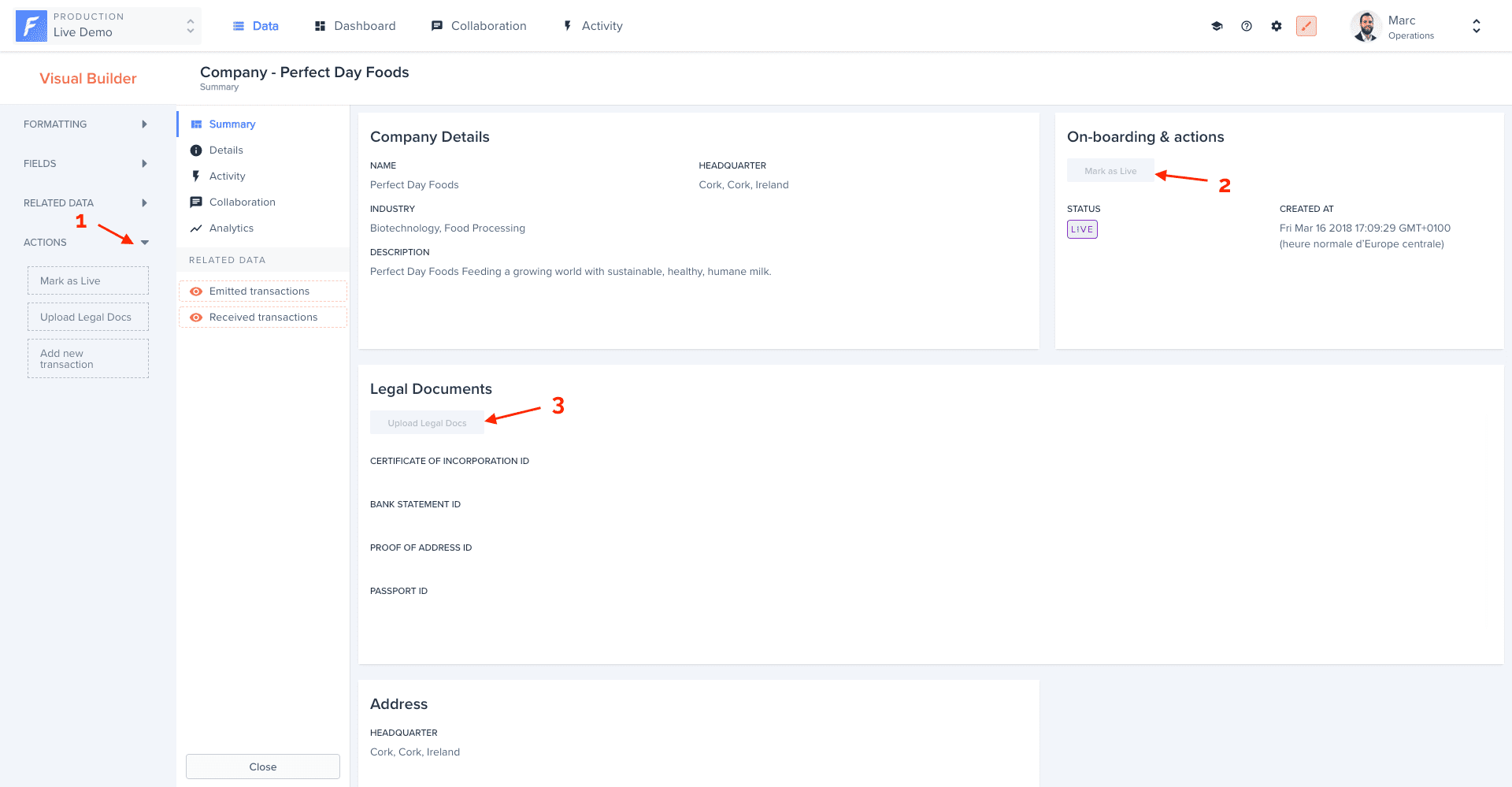Toggle visibility of Emitted transactions
1512x787 pixels.
point(196,291)
